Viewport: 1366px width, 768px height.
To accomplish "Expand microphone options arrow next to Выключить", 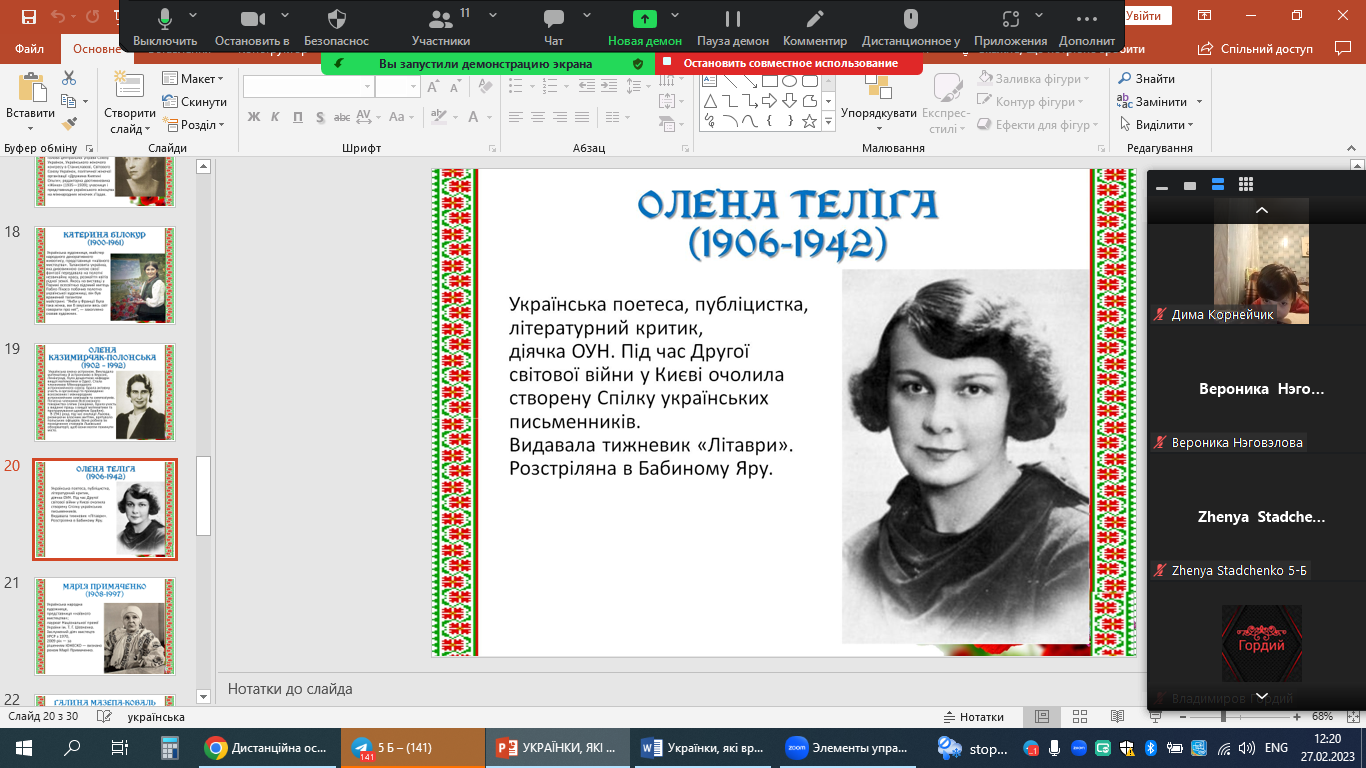I will (192, 16).
